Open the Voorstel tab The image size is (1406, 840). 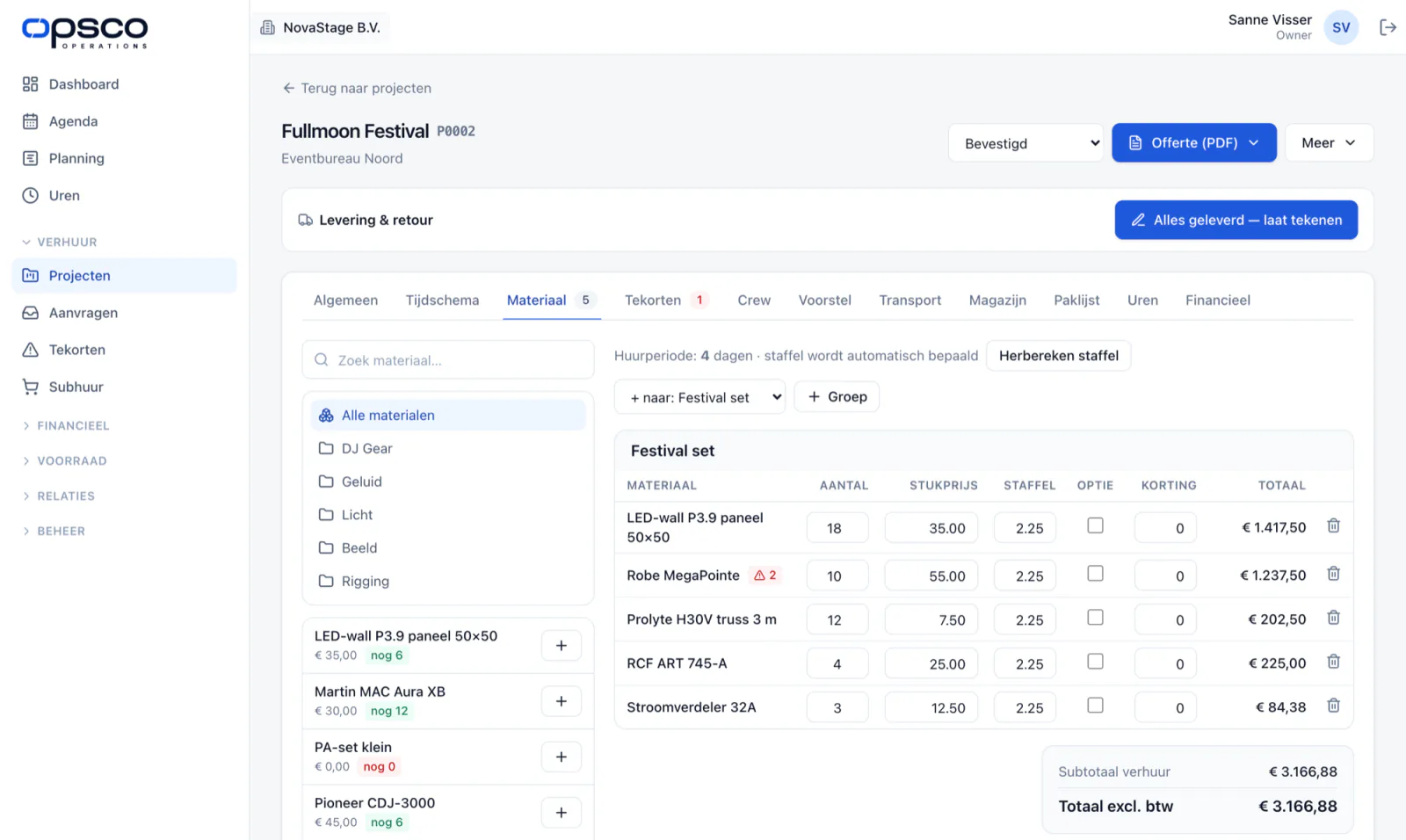click(824, 301)
